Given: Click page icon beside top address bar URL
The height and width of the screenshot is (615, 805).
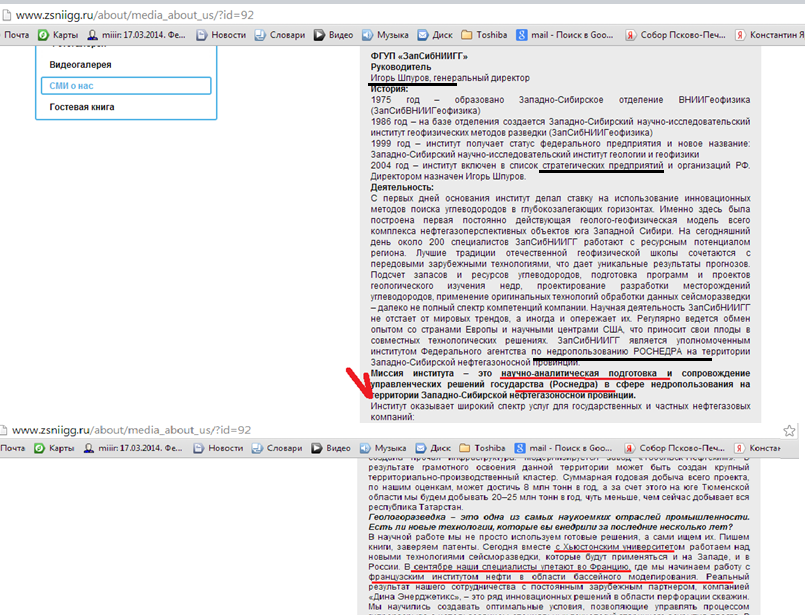Looking at the screenshot, I should [7, 15].
